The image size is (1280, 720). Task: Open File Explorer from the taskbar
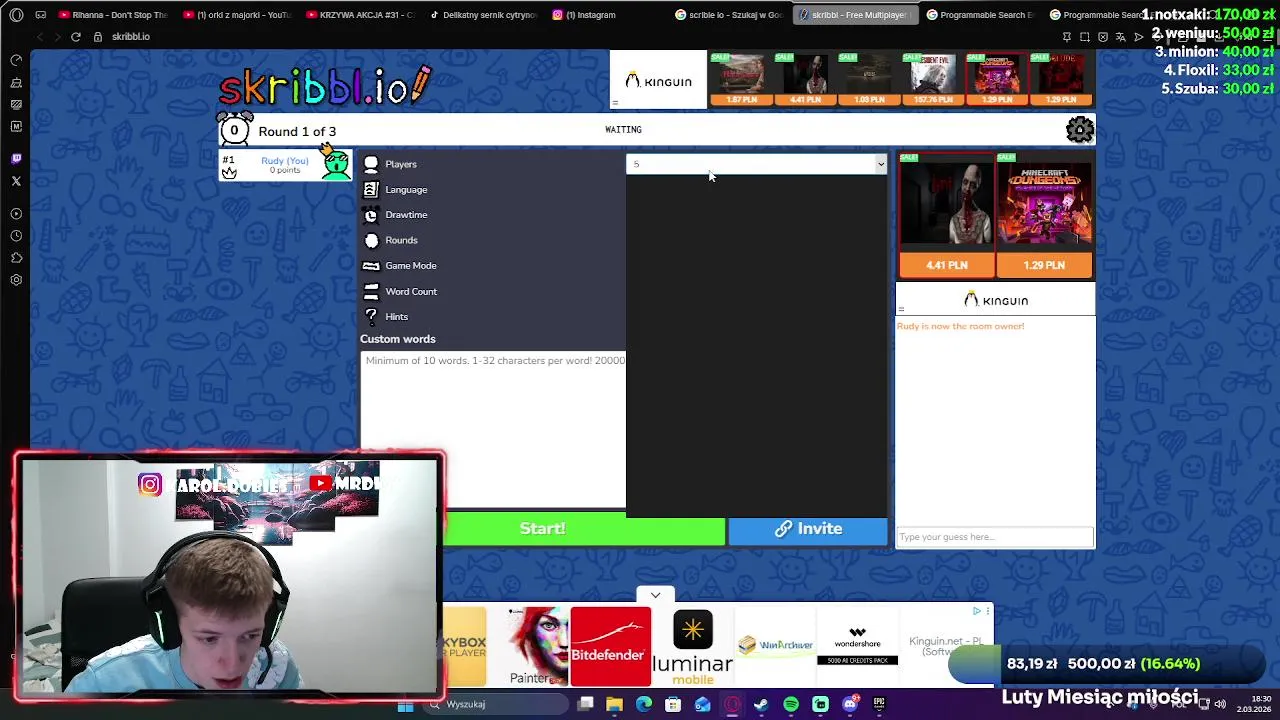point(614,704)
